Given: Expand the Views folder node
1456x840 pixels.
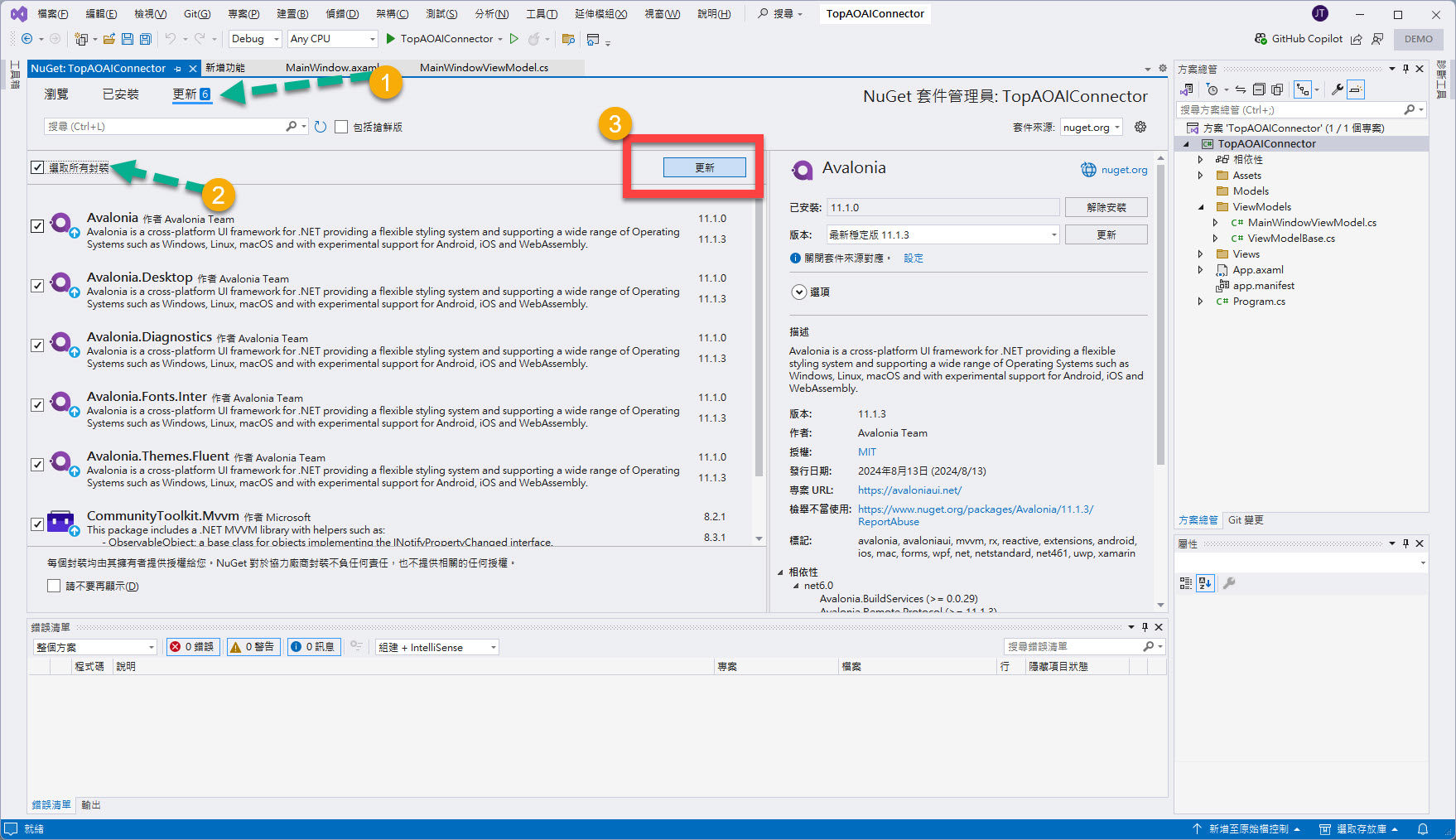Looking at the screenshot, I should [x=1200, y=254].
